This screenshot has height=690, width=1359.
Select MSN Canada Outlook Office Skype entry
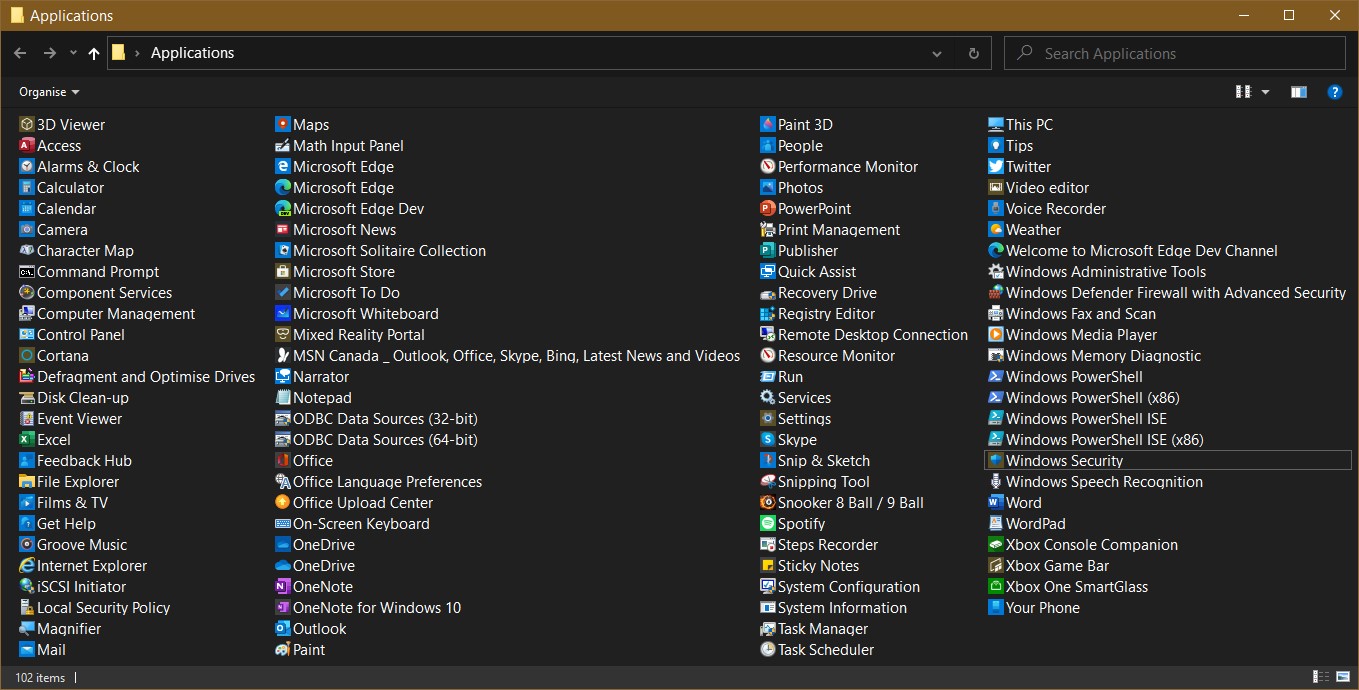[x=508, y=356]
